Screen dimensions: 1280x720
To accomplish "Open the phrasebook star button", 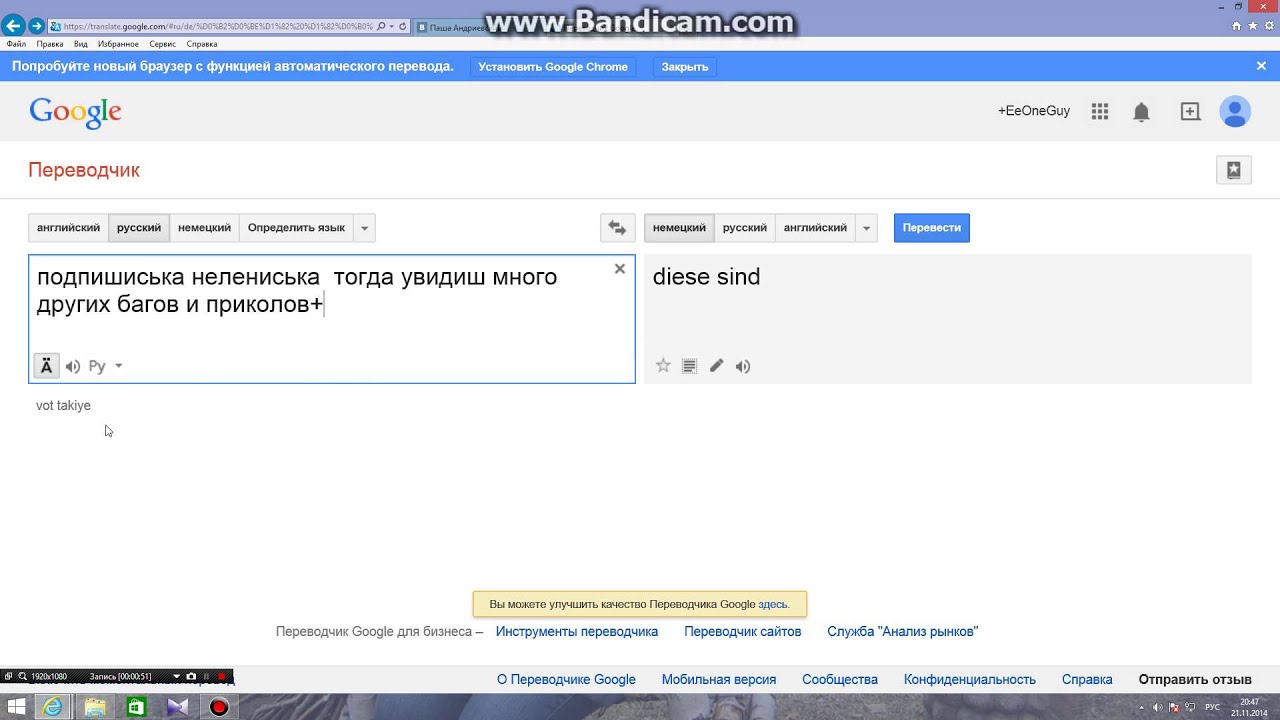I will point(1234,170).
